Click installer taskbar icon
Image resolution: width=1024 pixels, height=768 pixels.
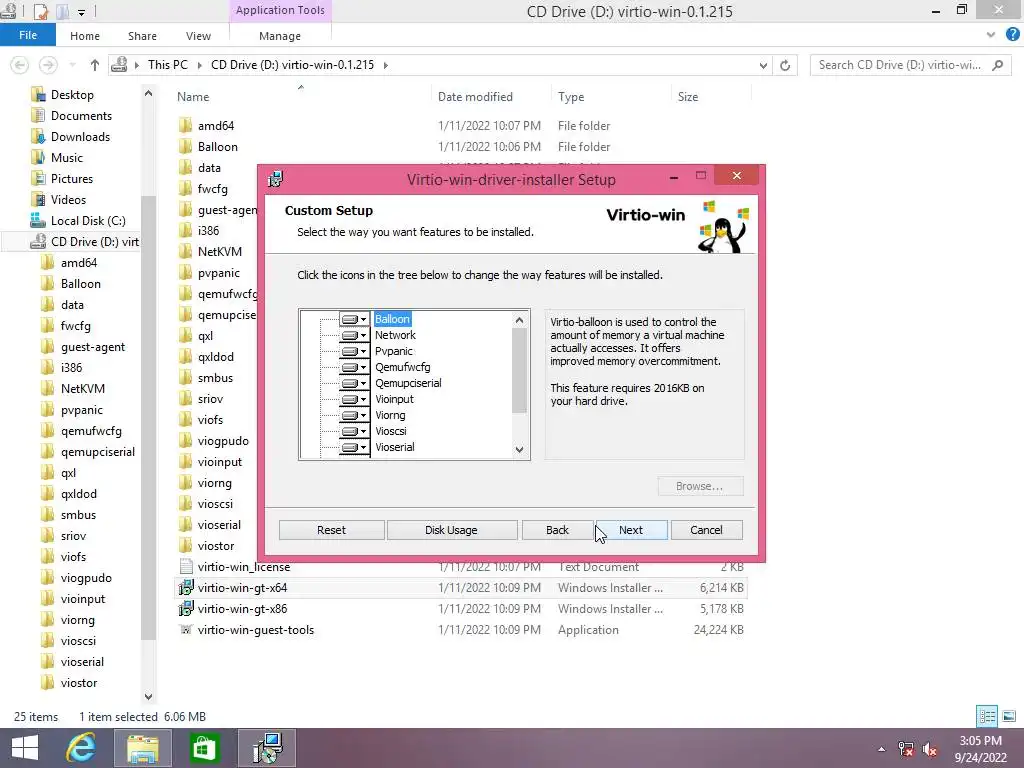267,748
